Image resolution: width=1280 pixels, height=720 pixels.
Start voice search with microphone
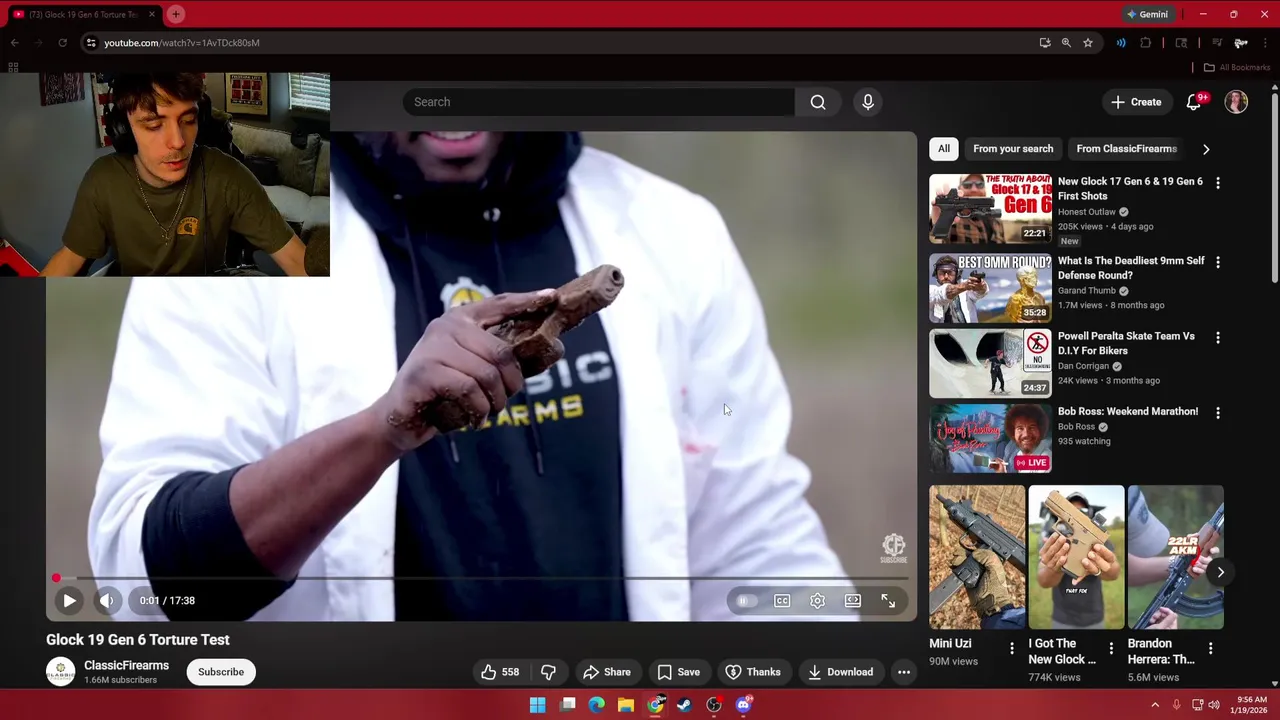868,102
